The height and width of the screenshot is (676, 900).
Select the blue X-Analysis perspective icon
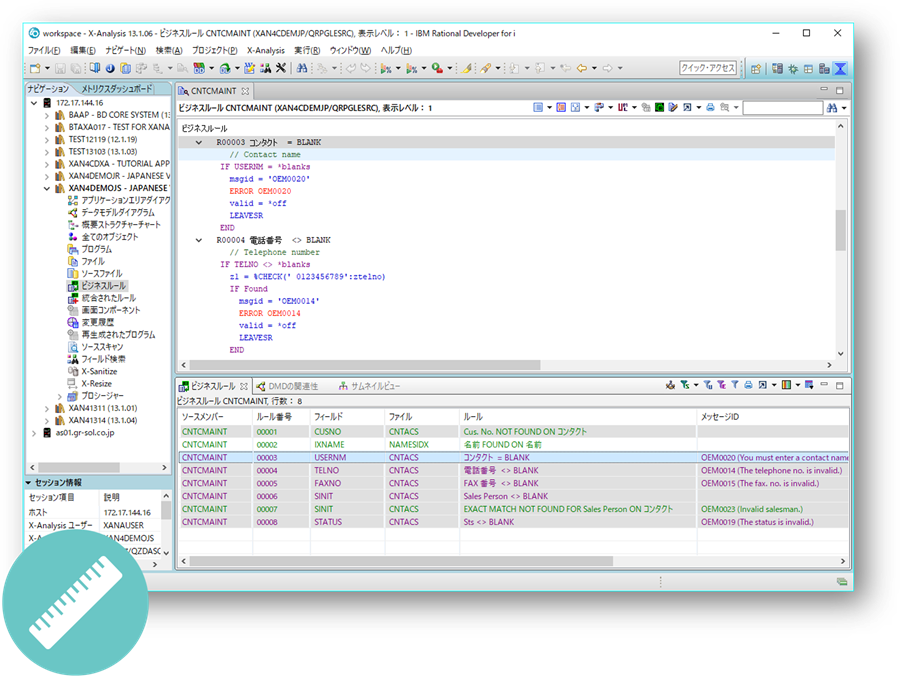(x=840, y=69)
